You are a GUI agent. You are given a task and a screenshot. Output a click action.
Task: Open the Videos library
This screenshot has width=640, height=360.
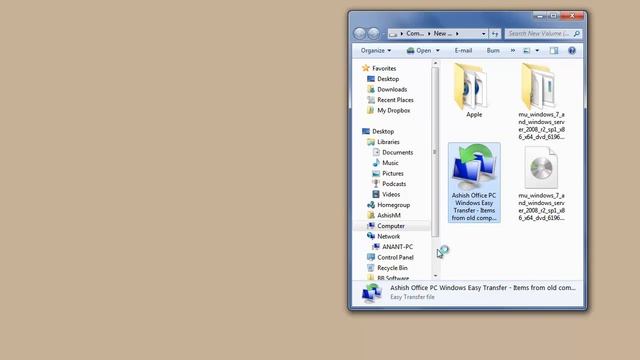391,194
